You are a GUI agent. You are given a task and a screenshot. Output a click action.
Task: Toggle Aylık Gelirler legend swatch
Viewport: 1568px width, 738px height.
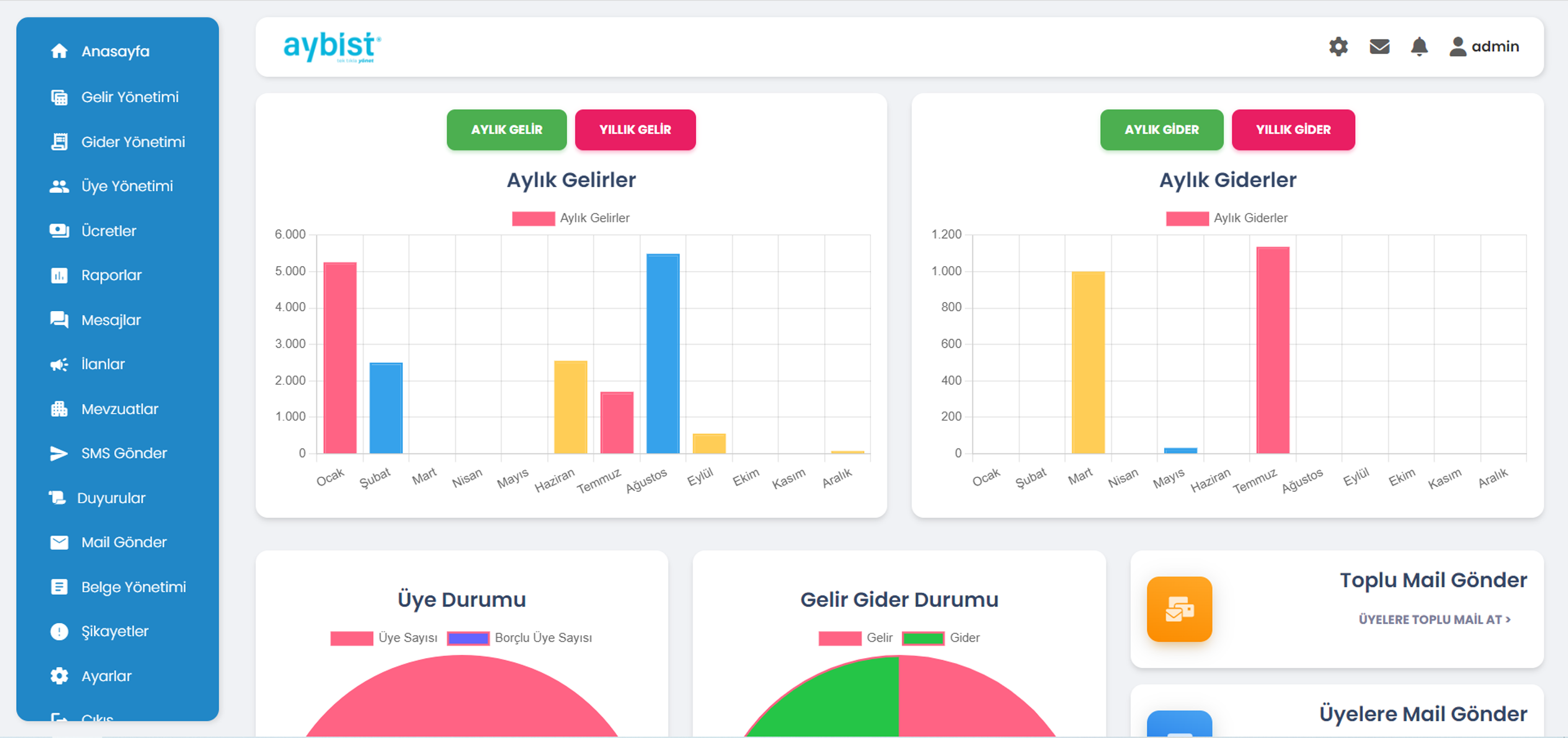click(533, 218)
